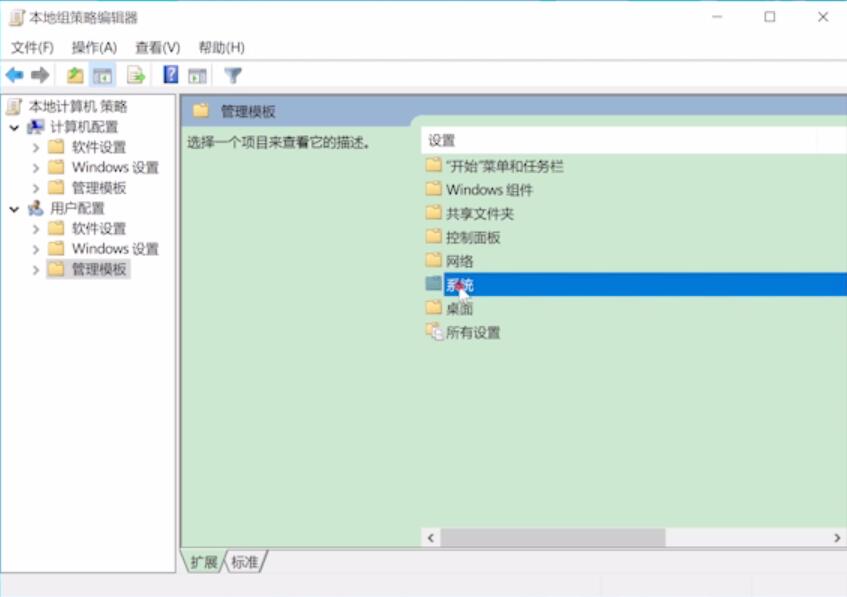Viewport: 847px width, 597px height.
Task: Select 桌面 folder in list
Action: pos(459,308)
